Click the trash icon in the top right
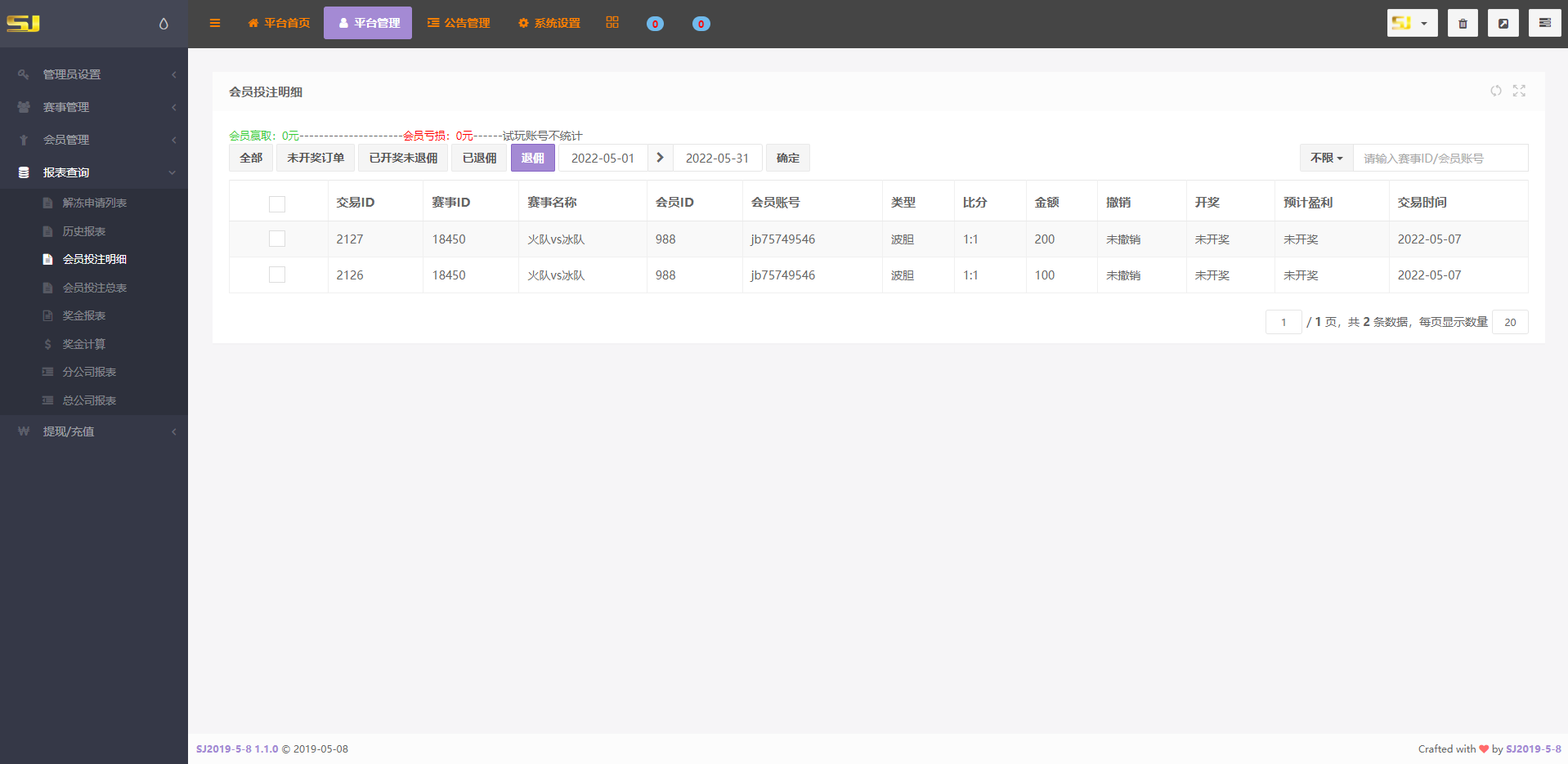The width and height of the screenshot is (1568, 764). tap(1463, 23)
